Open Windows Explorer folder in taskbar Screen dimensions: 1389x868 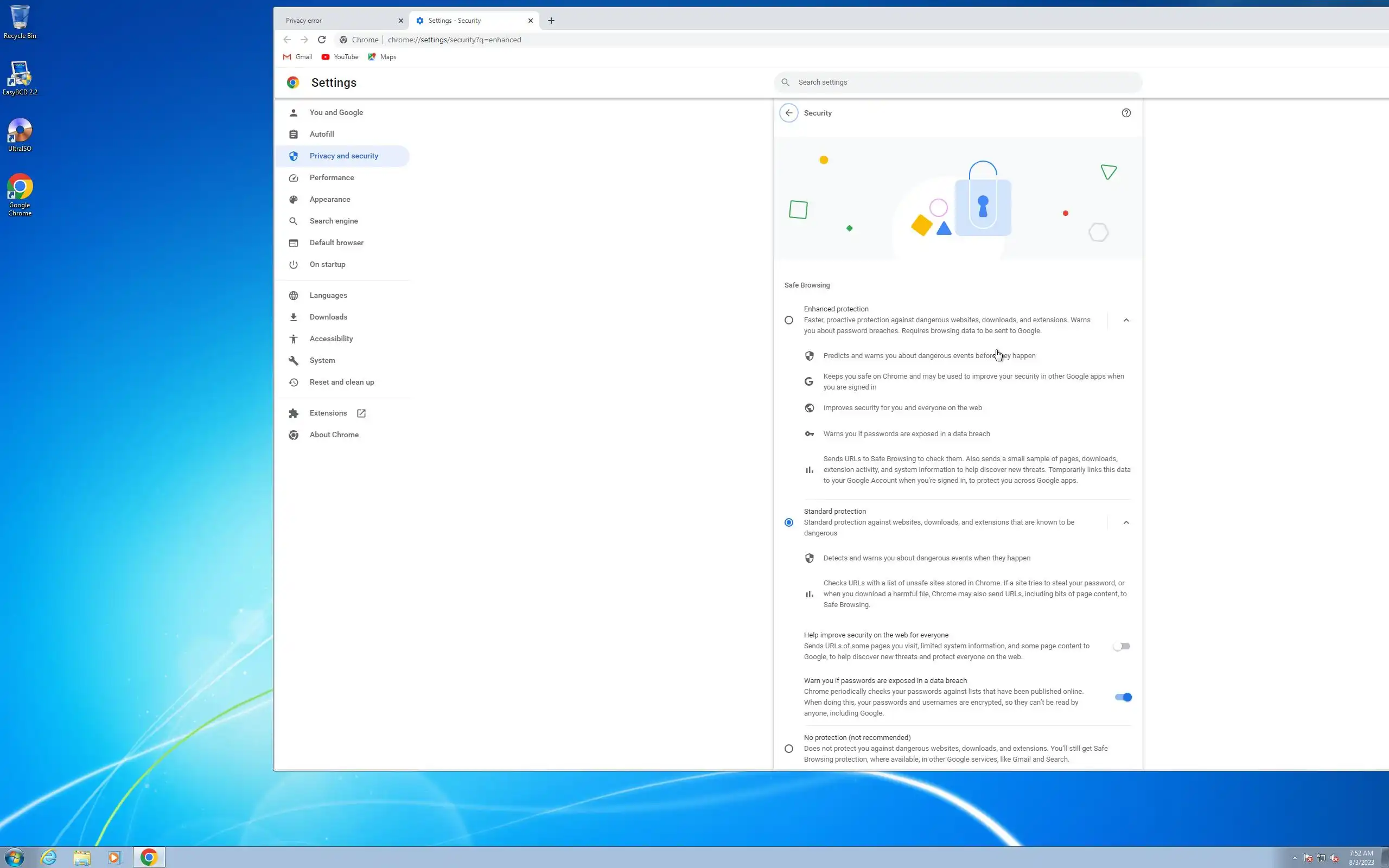[81, 857]
